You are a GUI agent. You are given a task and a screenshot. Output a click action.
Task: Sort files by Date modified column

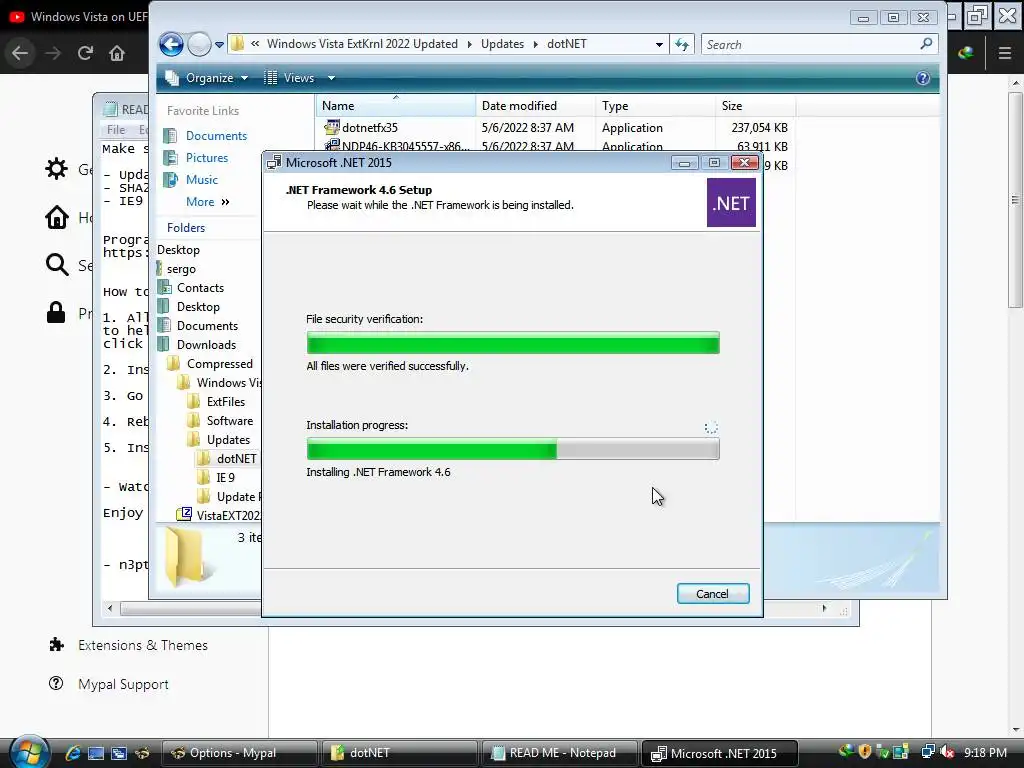pos(536,106)
